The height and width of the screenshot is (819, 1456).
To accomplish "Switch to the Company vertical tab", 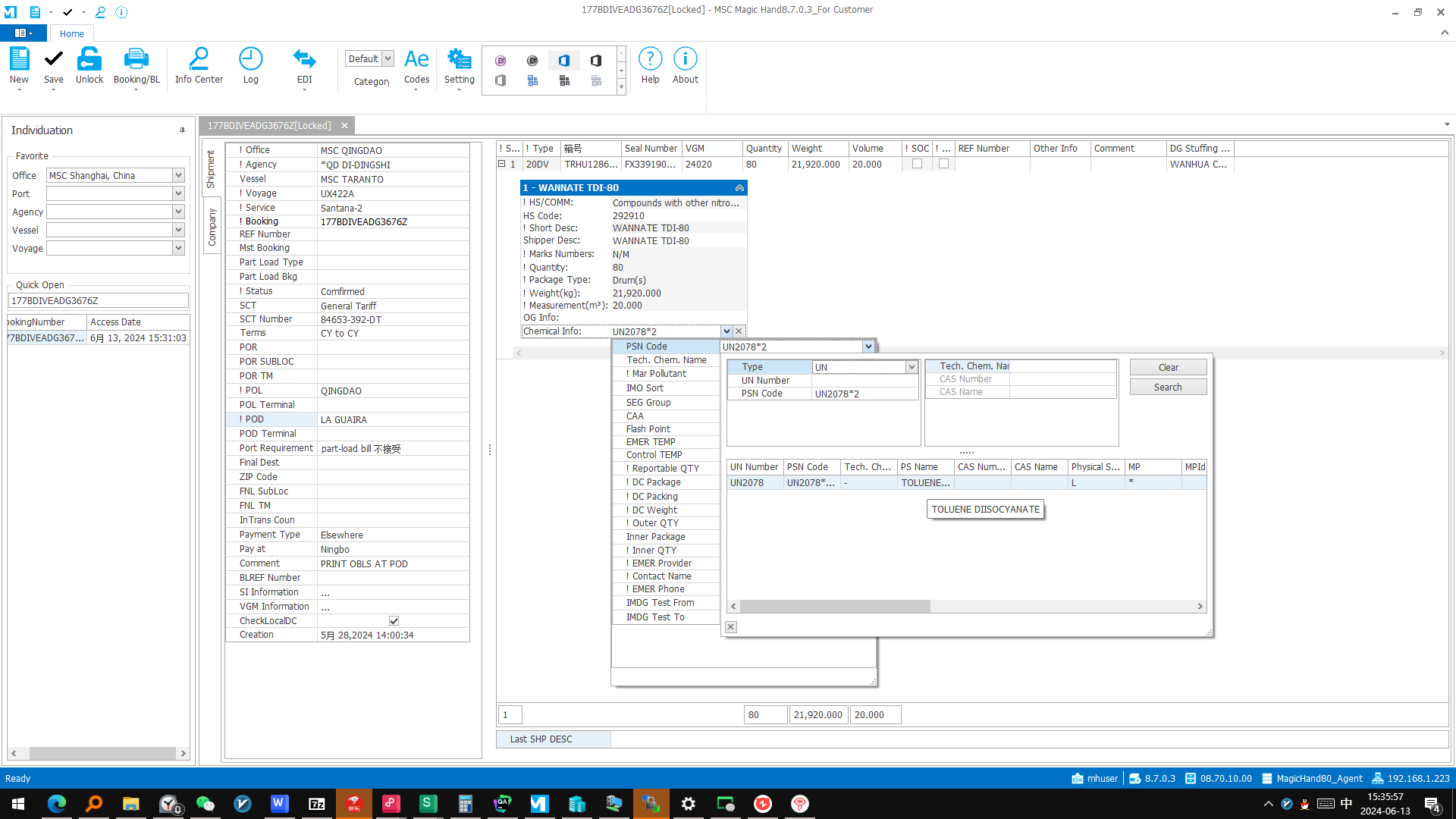I will (212, 227).
